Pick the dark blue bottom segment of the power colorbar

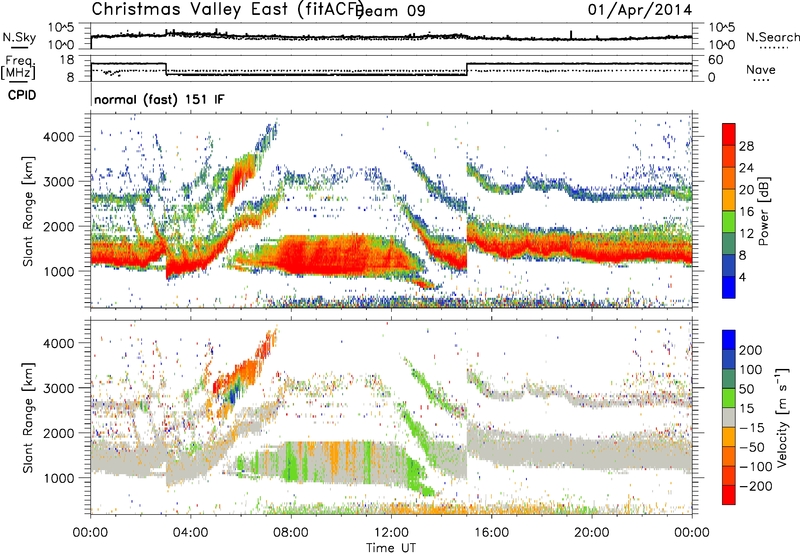click(x=729, y=287)
